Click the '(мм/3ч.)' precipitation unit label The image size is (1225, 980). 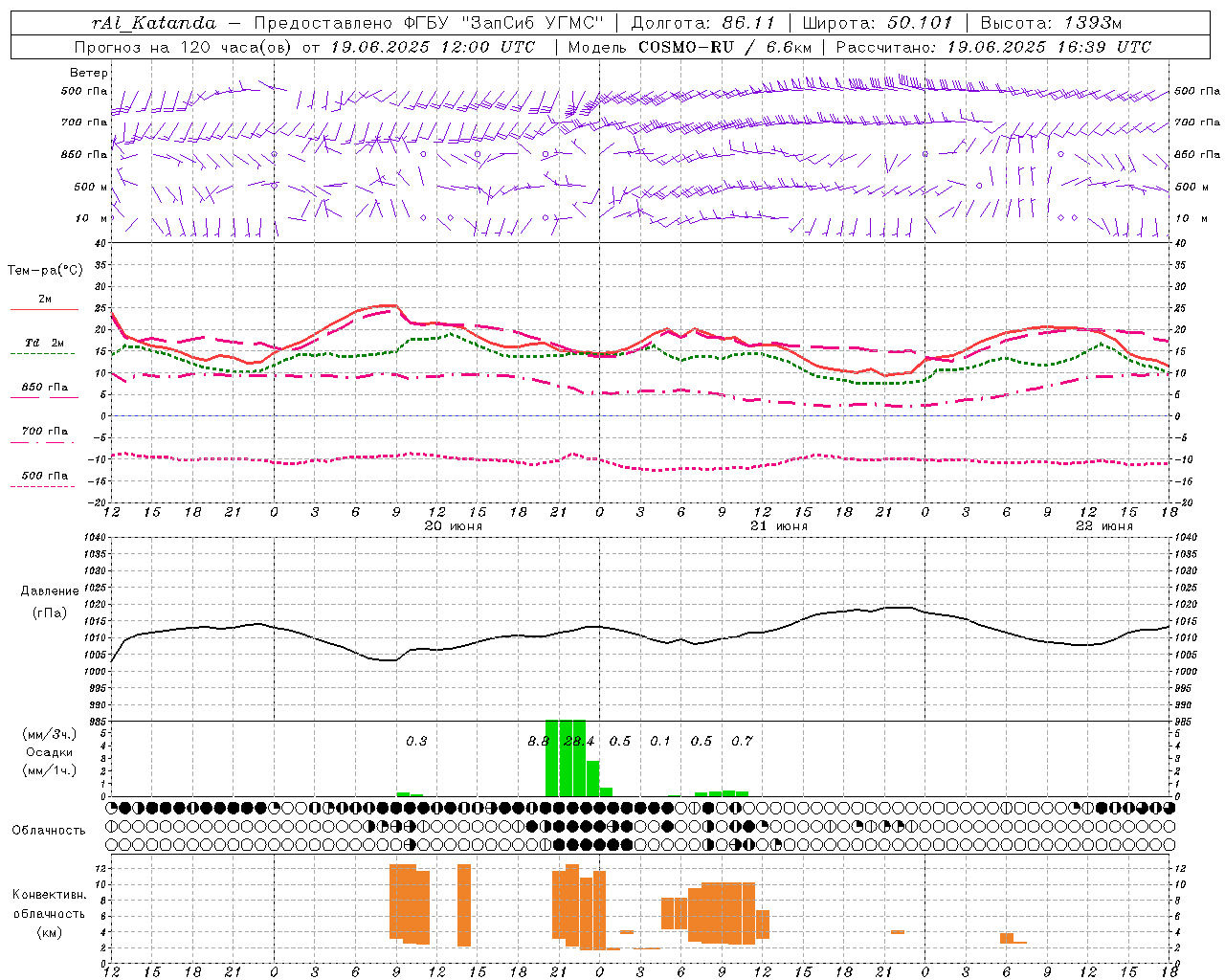point(50,735)
